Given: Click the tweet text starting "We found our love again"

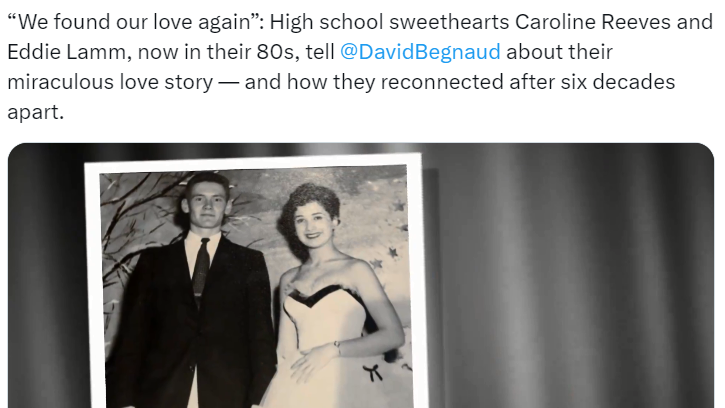Looking at the screenshot, I should (x=360, y=67).
